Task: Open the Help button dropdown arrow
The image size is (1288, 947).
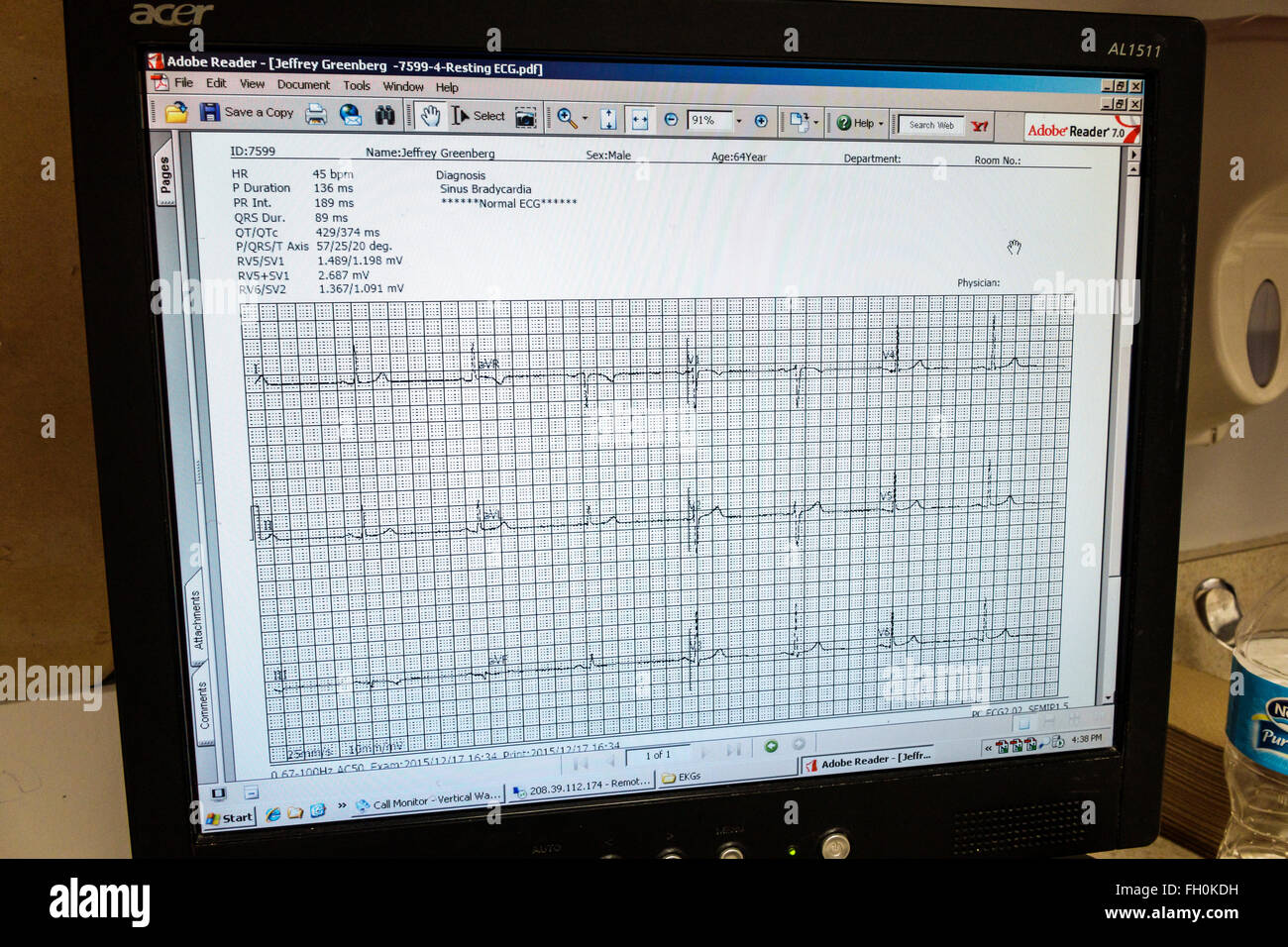Action: pos(881,124)
